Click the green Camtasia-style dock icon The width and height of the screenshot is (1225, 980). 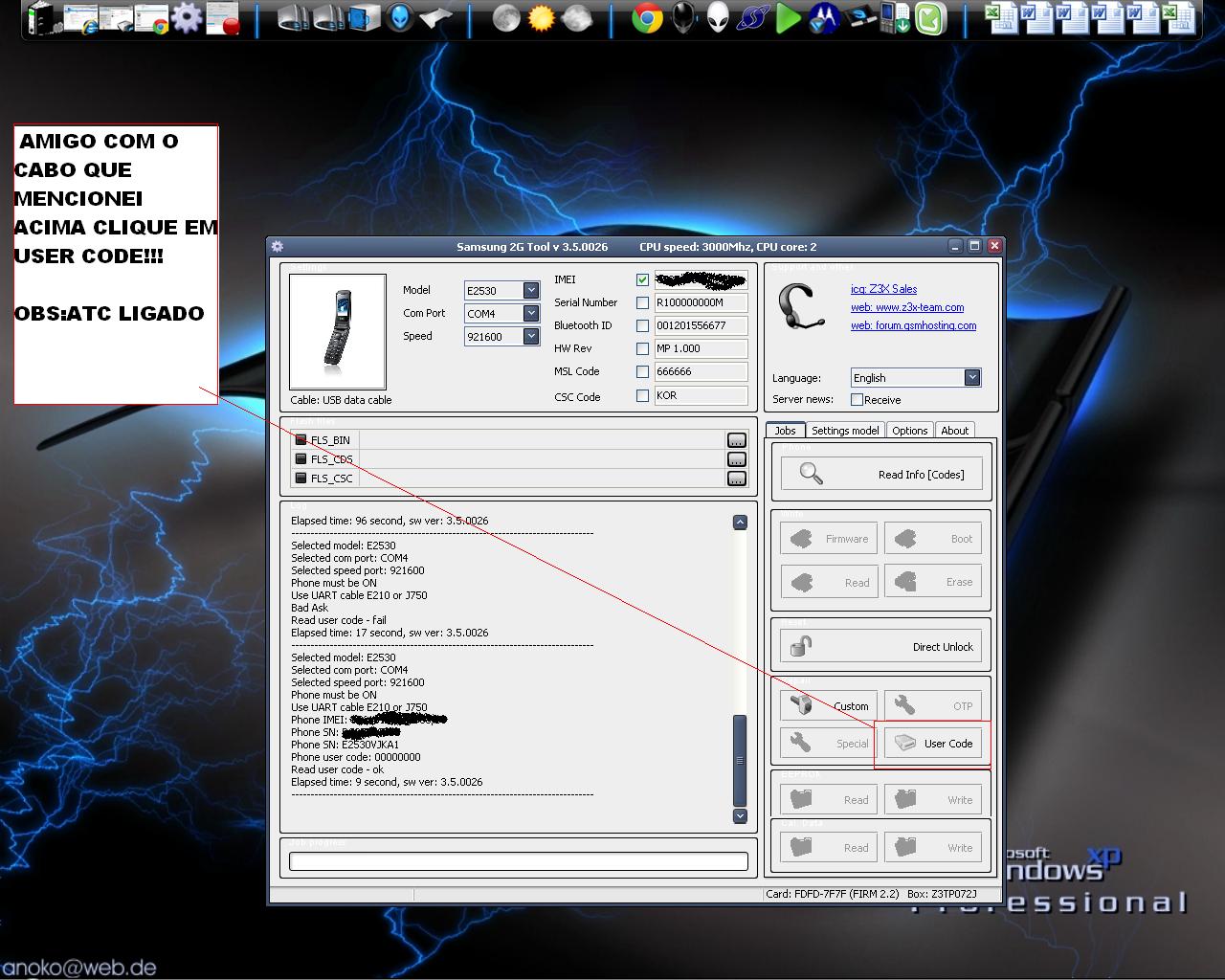coord(930,18)
